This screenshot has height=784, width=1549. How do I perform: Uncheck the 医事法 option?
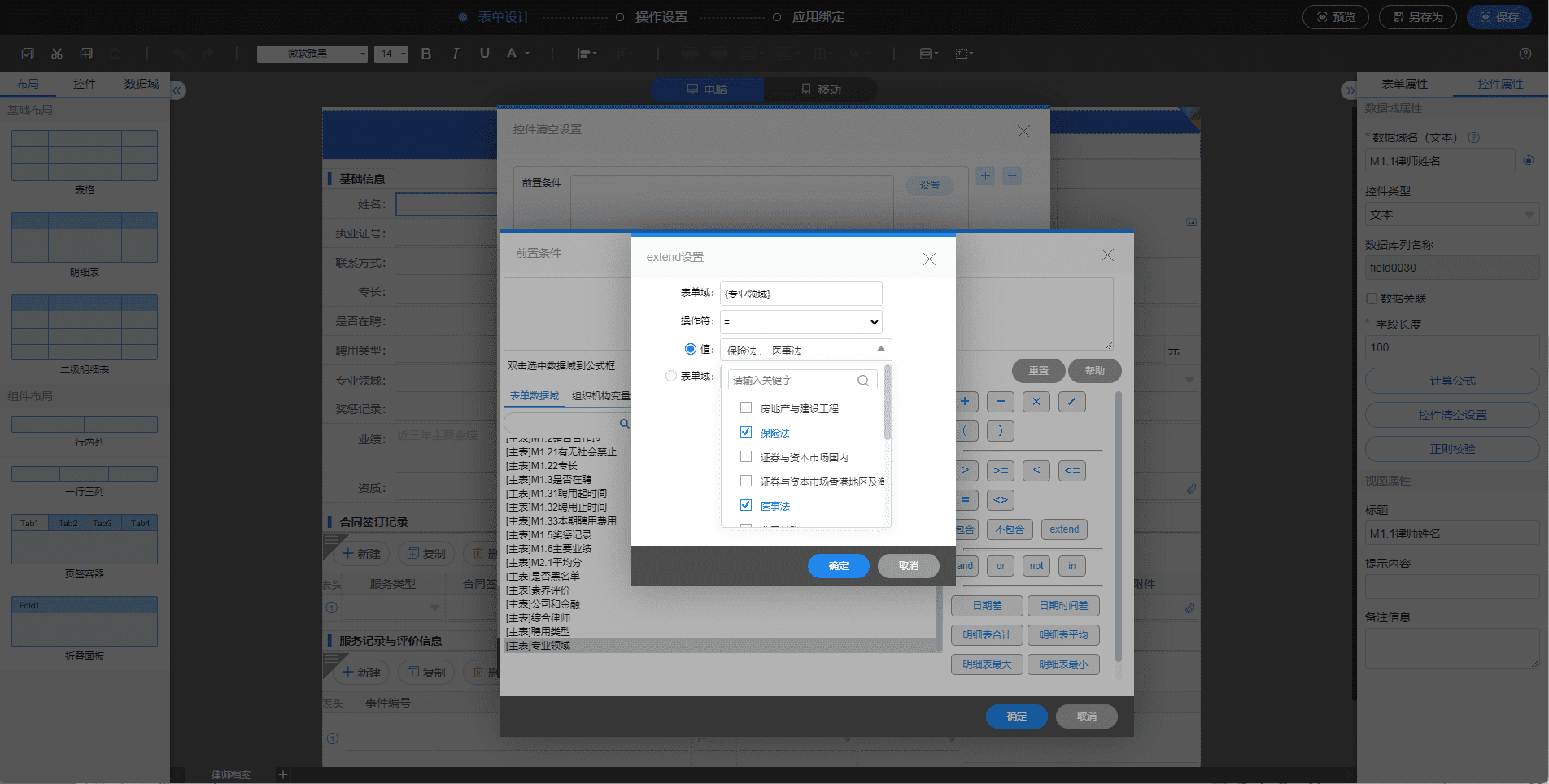point(746,505)
